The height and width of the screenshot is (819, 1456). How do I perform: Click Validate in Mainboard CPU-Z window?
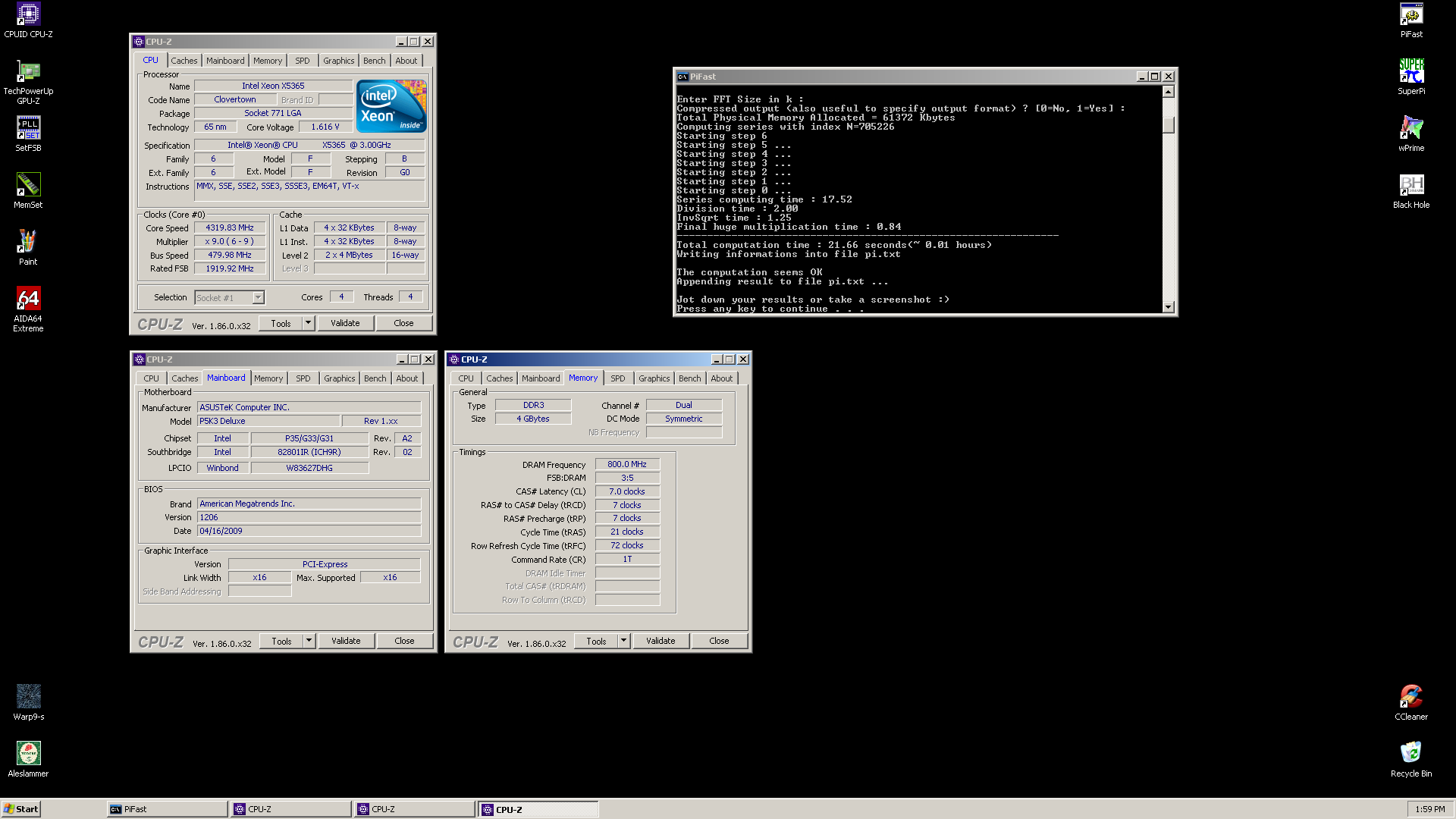coord(346,641)
